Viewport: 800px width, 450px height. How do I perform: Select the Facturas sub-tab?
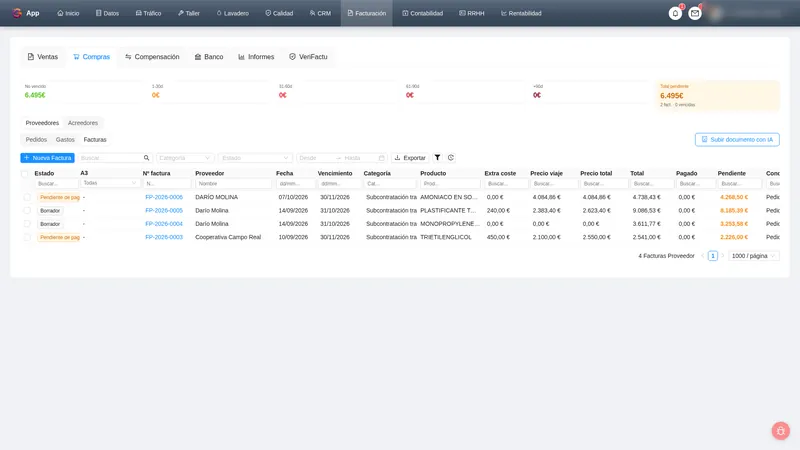[x=95, y=139]
